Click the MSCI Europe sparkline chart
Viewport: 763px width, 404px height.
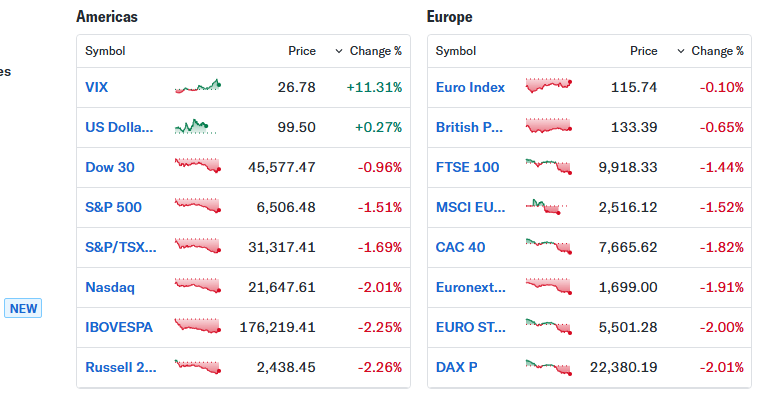[547, 207]
